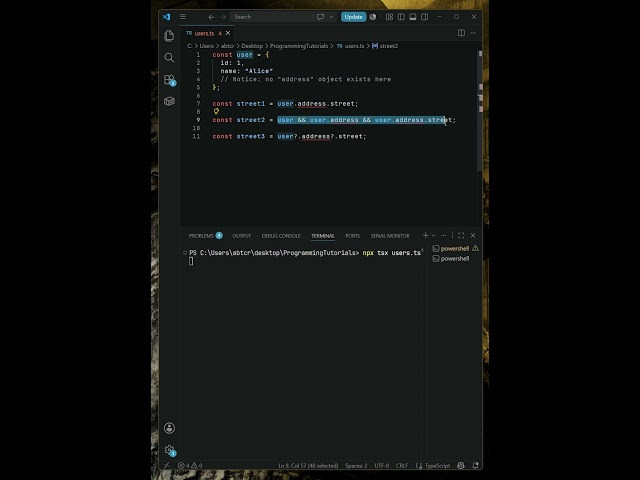Open the Manage gear icon
640x480 pixels.
click(169, 450)
